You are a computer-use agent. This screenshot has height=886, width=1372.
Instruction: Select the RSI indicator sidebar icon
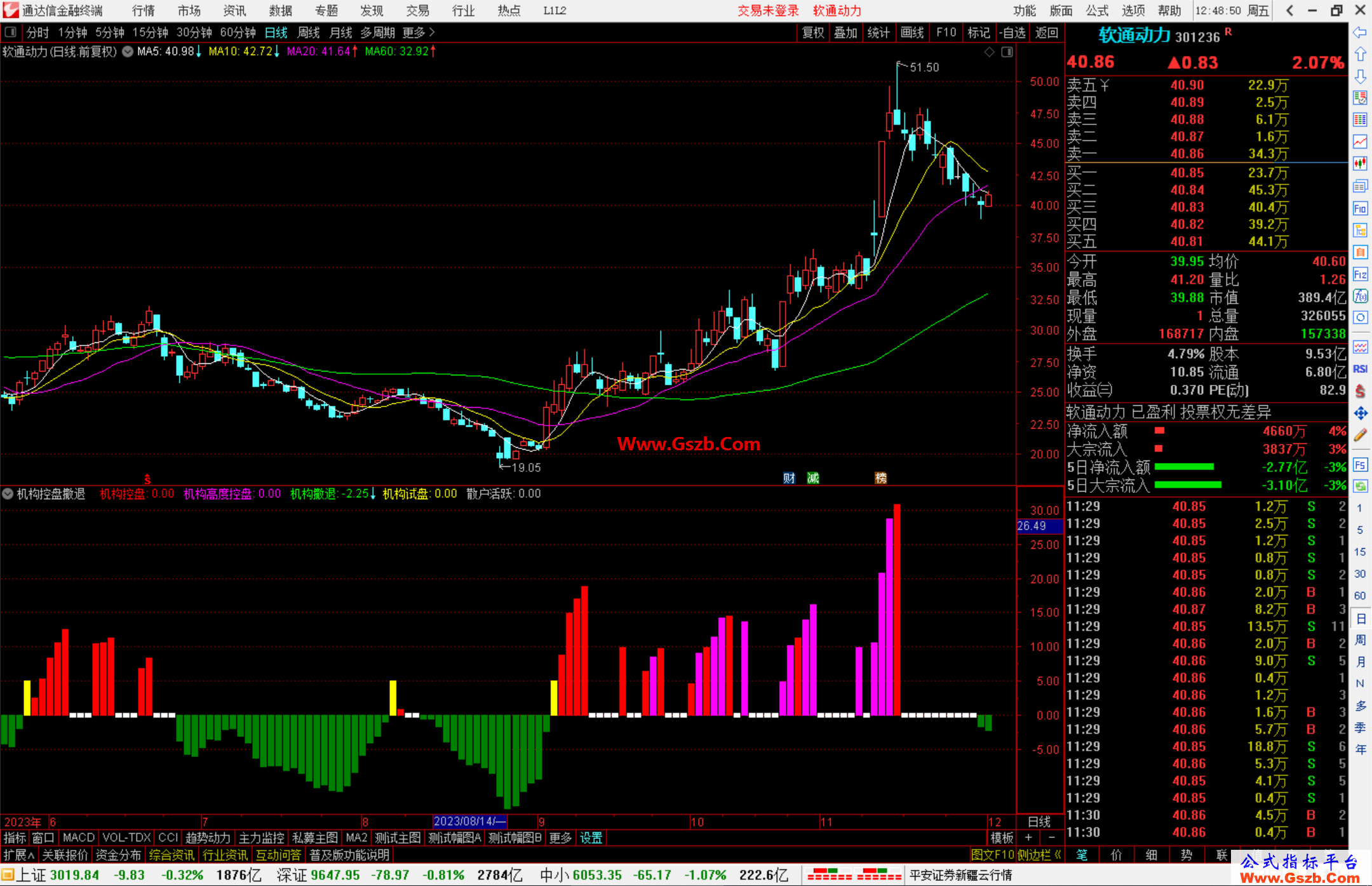click(x=1360, y=369)
